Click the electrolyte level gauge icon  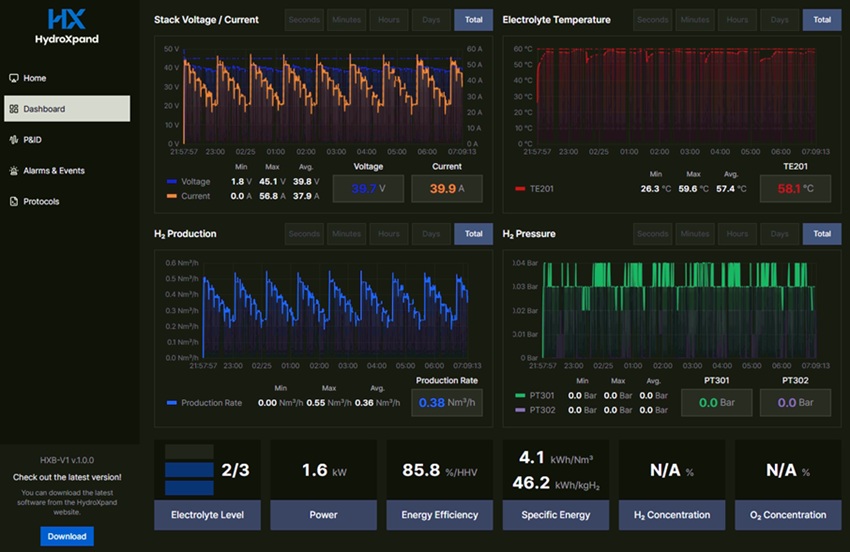pos(189,470)
